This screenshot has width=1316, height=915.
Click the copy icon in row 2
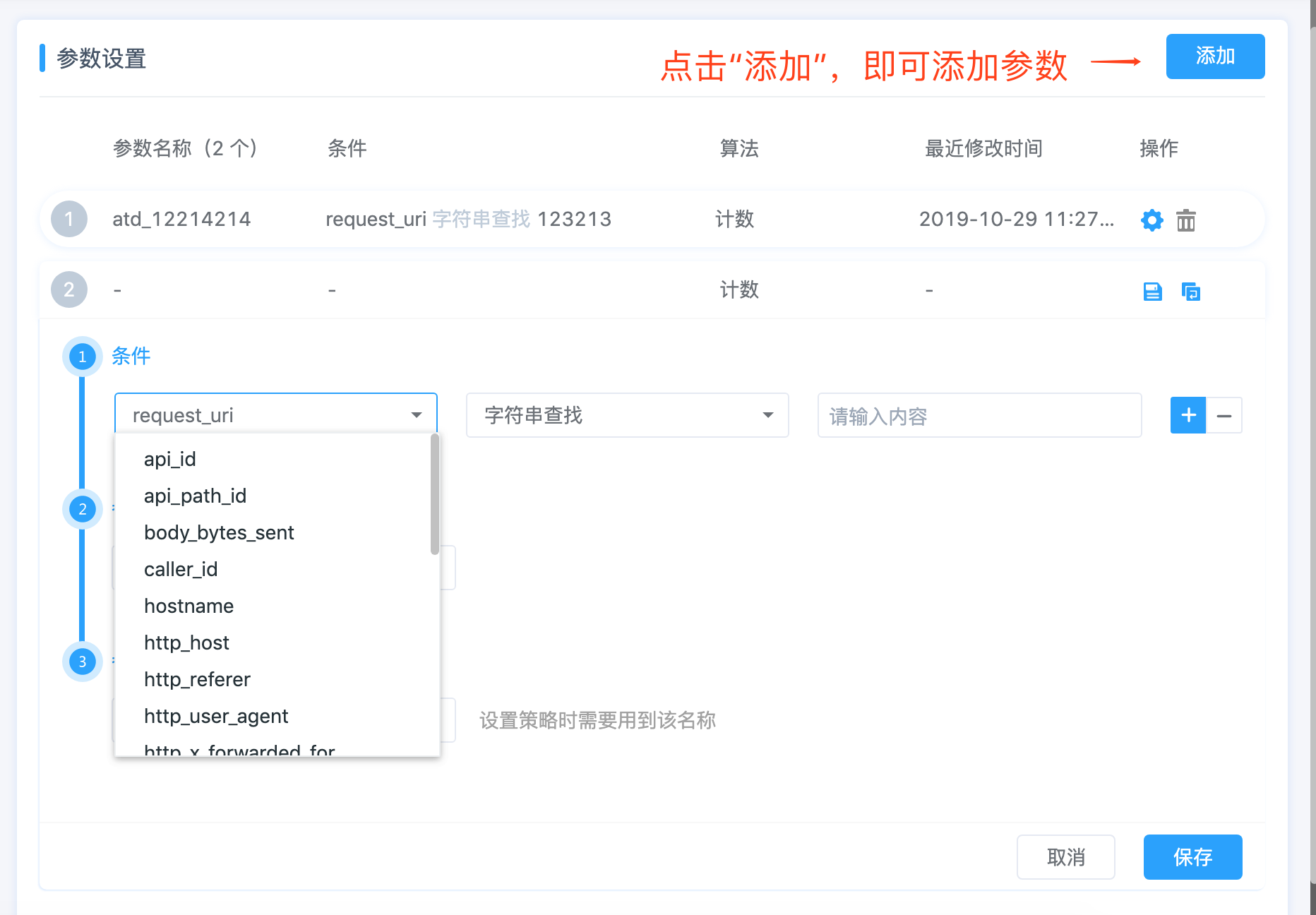click(x=1191, y=291)
